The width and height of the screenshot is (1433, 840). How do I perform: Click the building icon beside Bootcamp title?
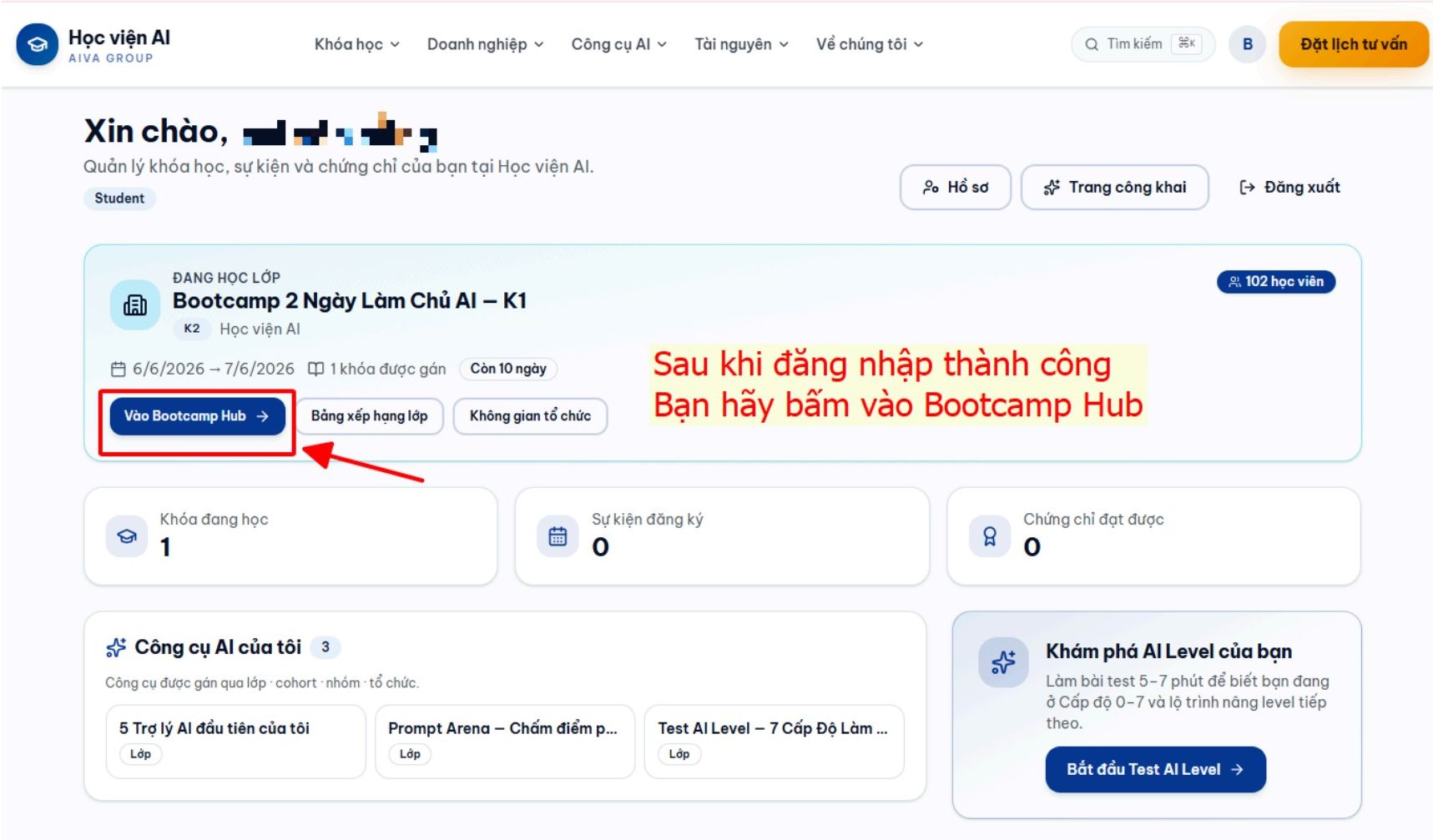pos(135,305)
